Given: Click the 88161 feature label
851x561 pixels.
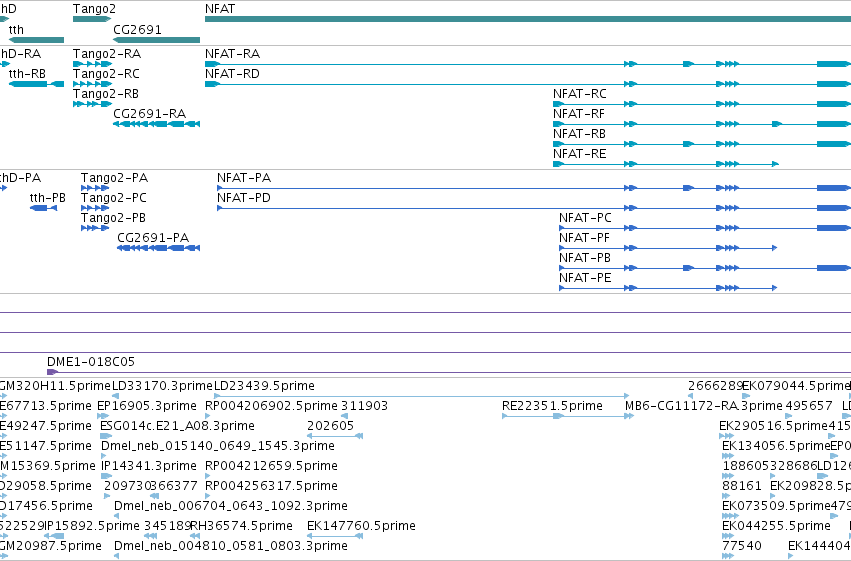Looking at the screenshot, I should tap(742, 486).
